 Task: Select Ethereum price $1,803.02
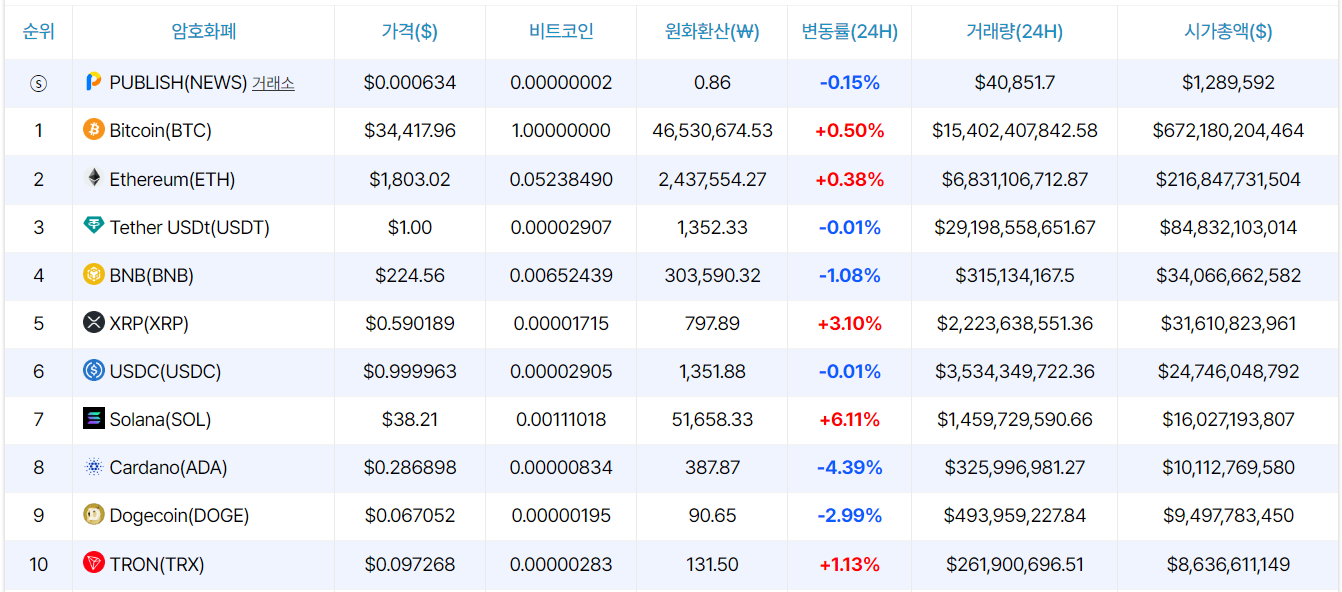pyautogui.click(x=410, y=179)
